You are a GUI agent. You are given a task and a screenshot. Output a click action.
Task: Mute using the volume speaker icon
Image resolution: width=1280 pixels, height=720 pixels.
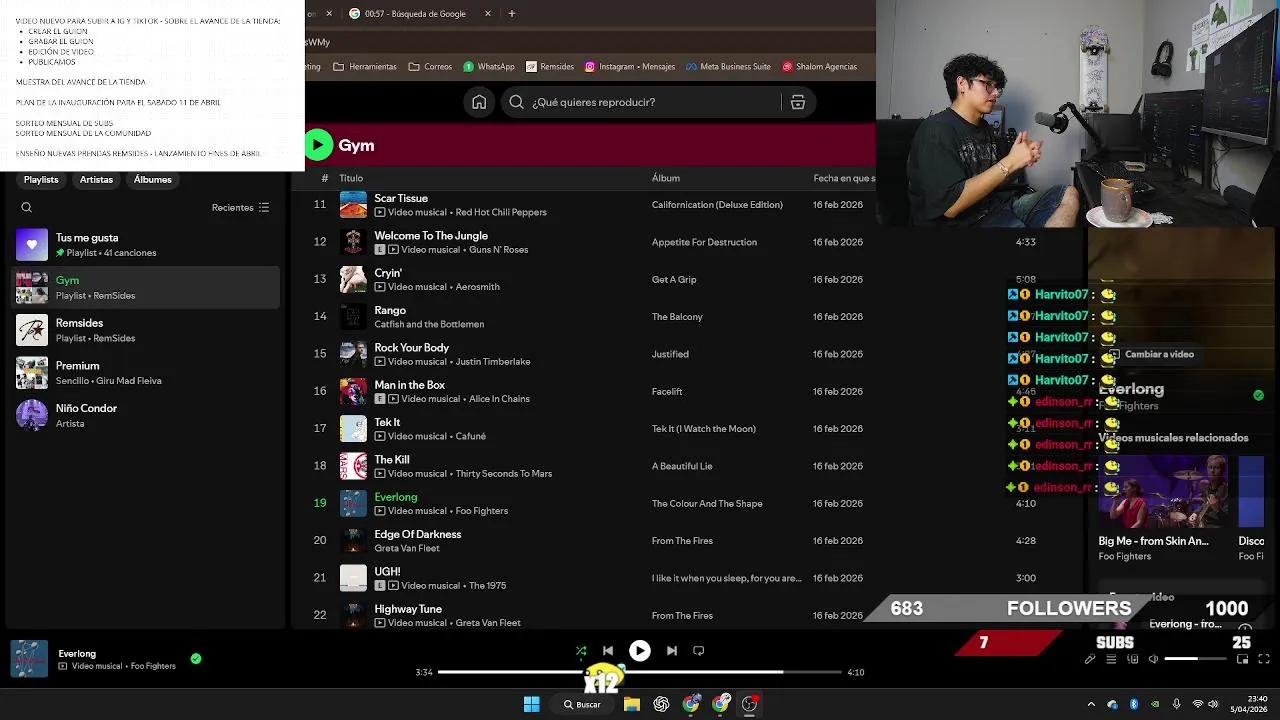[x=1153, y=659]
